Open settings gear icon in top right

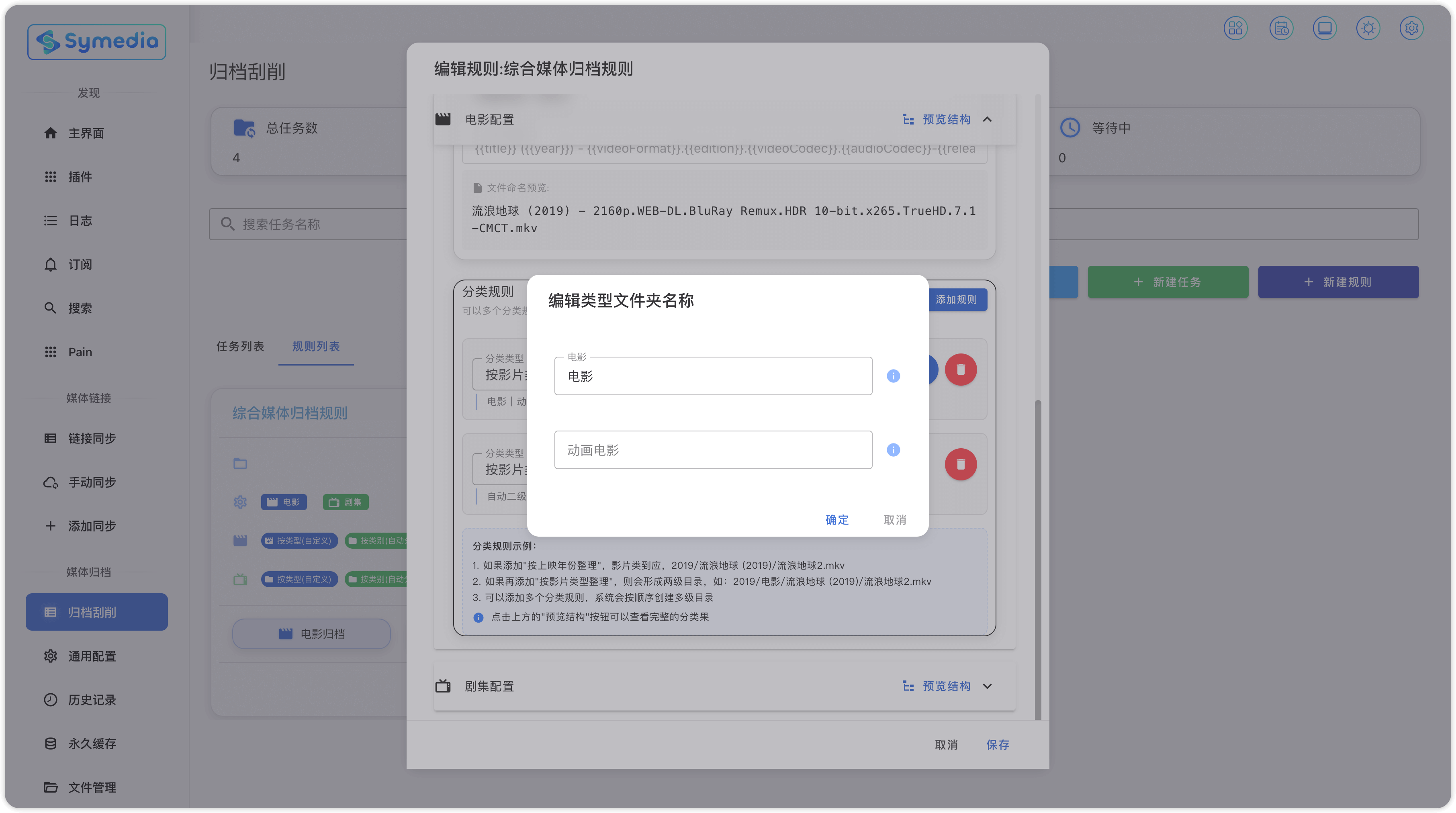[1411, 28]
